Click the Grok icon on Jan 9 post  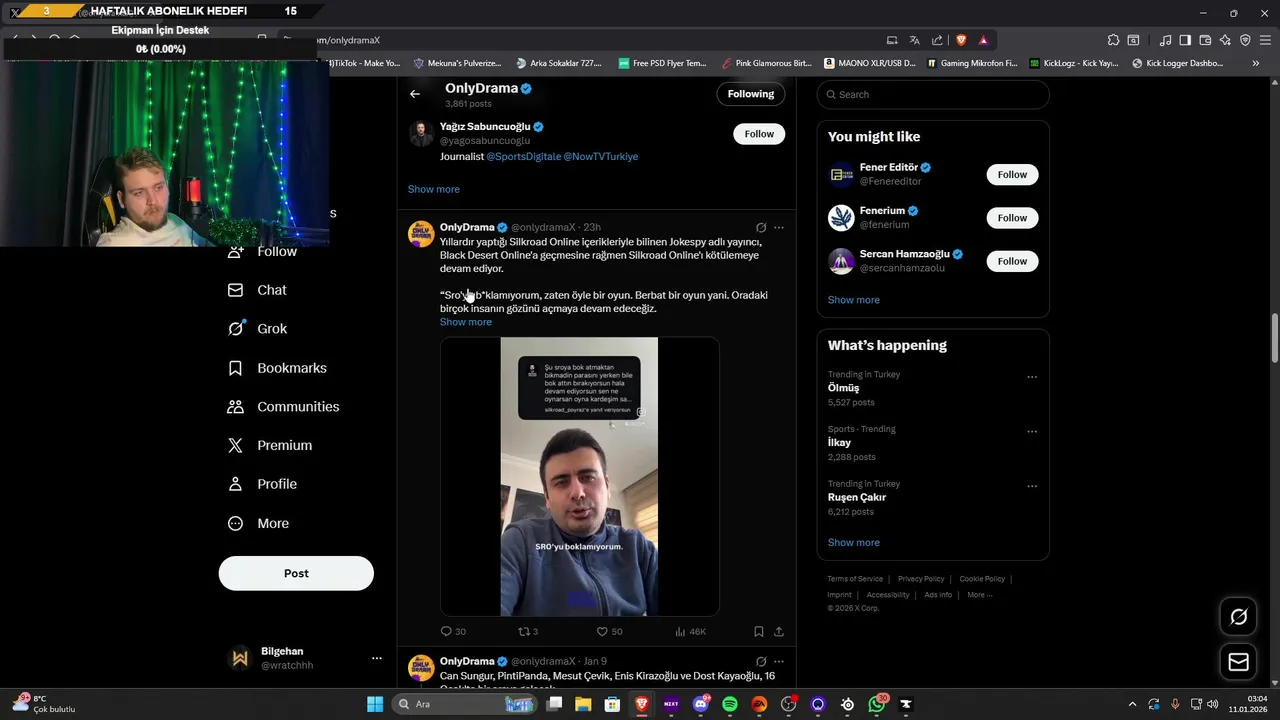click(x=761, y=662)
